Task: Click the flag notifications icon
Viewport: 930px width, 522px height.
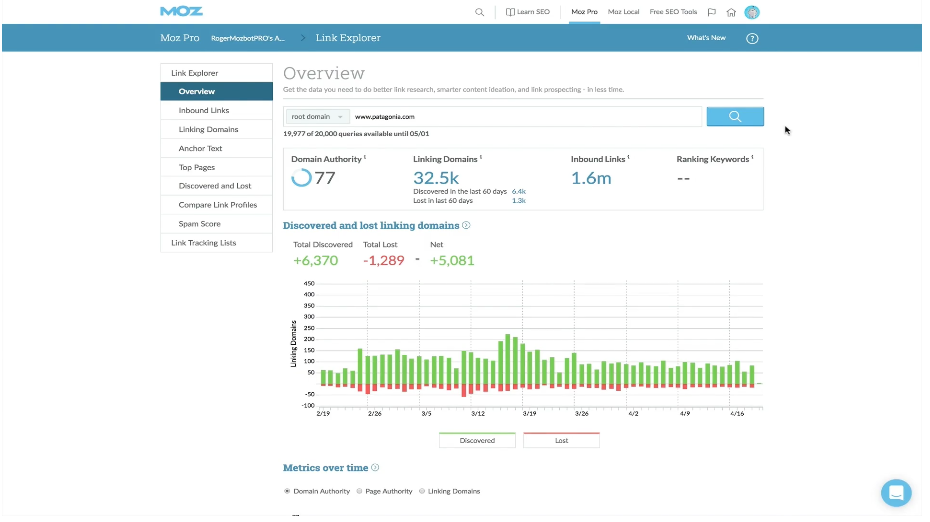Action: [x=711, y=12]
